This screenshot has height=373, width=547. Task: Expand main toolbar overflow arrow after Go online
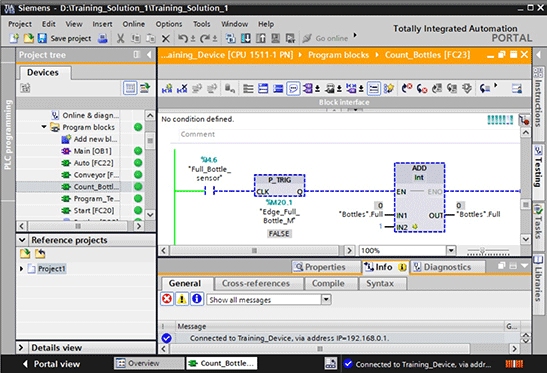[355, 35]
